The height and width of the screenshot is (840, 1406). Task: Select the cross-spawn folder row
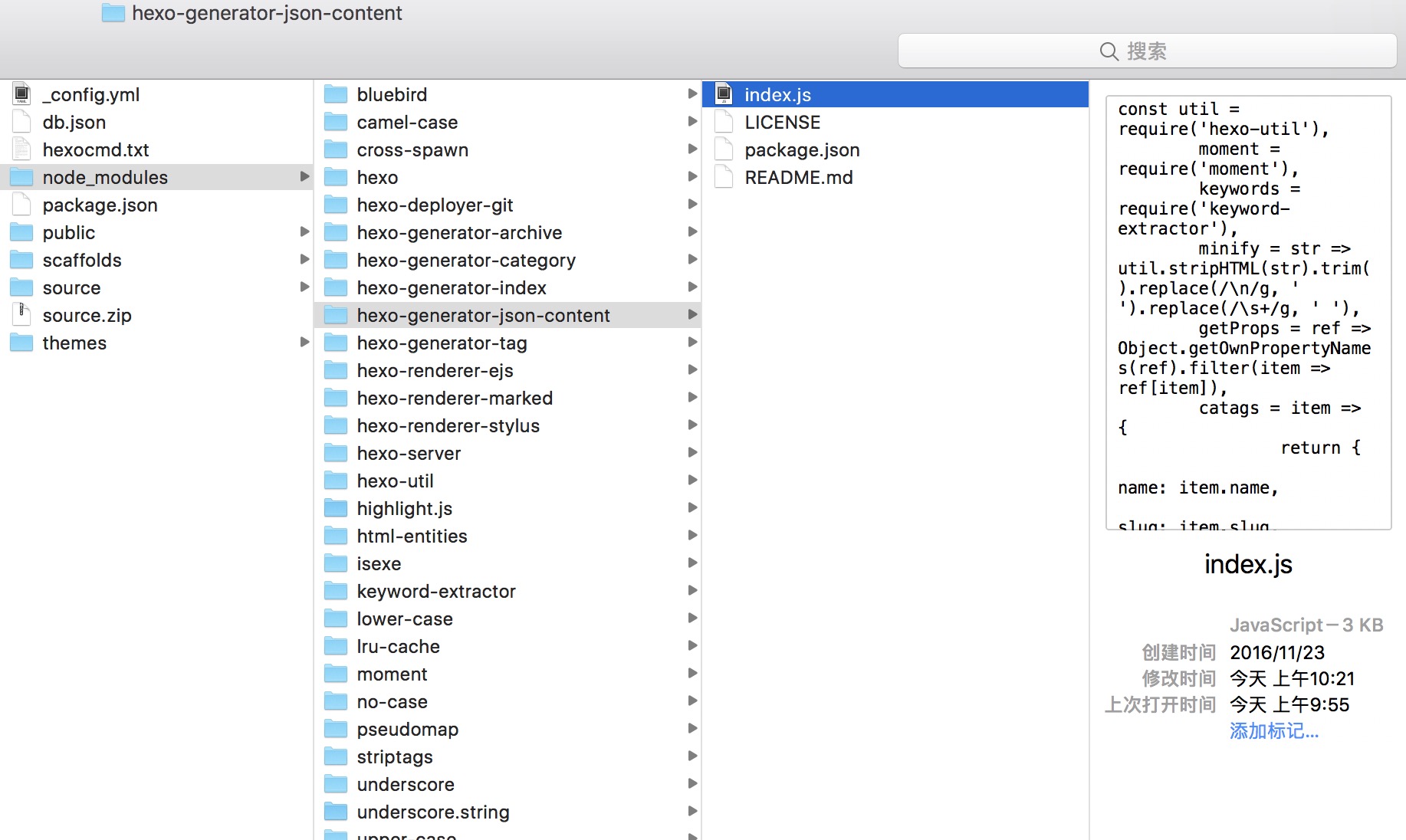click(508, 149)
